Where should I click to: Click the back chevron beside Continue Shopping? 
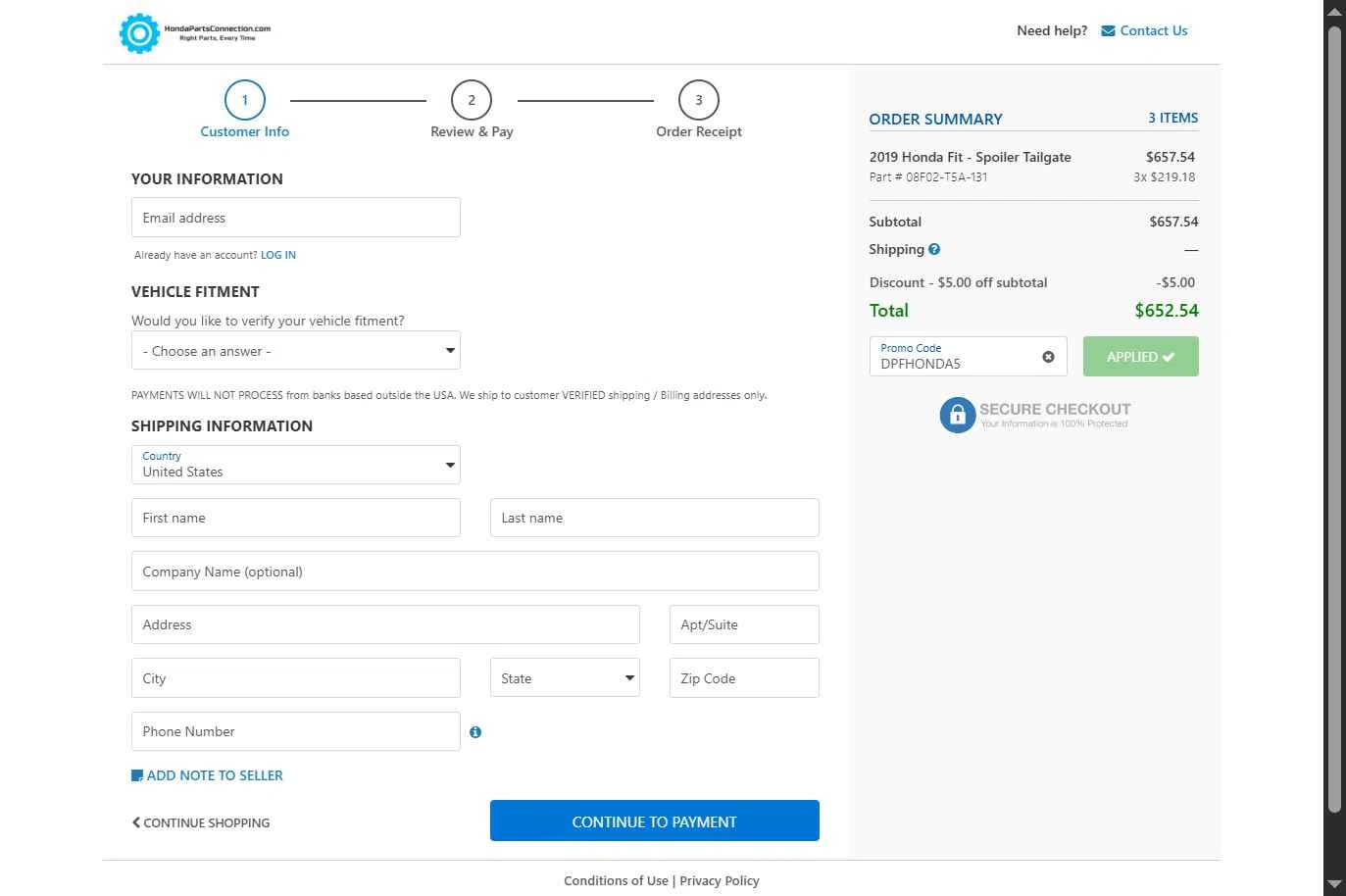[136, 822]
